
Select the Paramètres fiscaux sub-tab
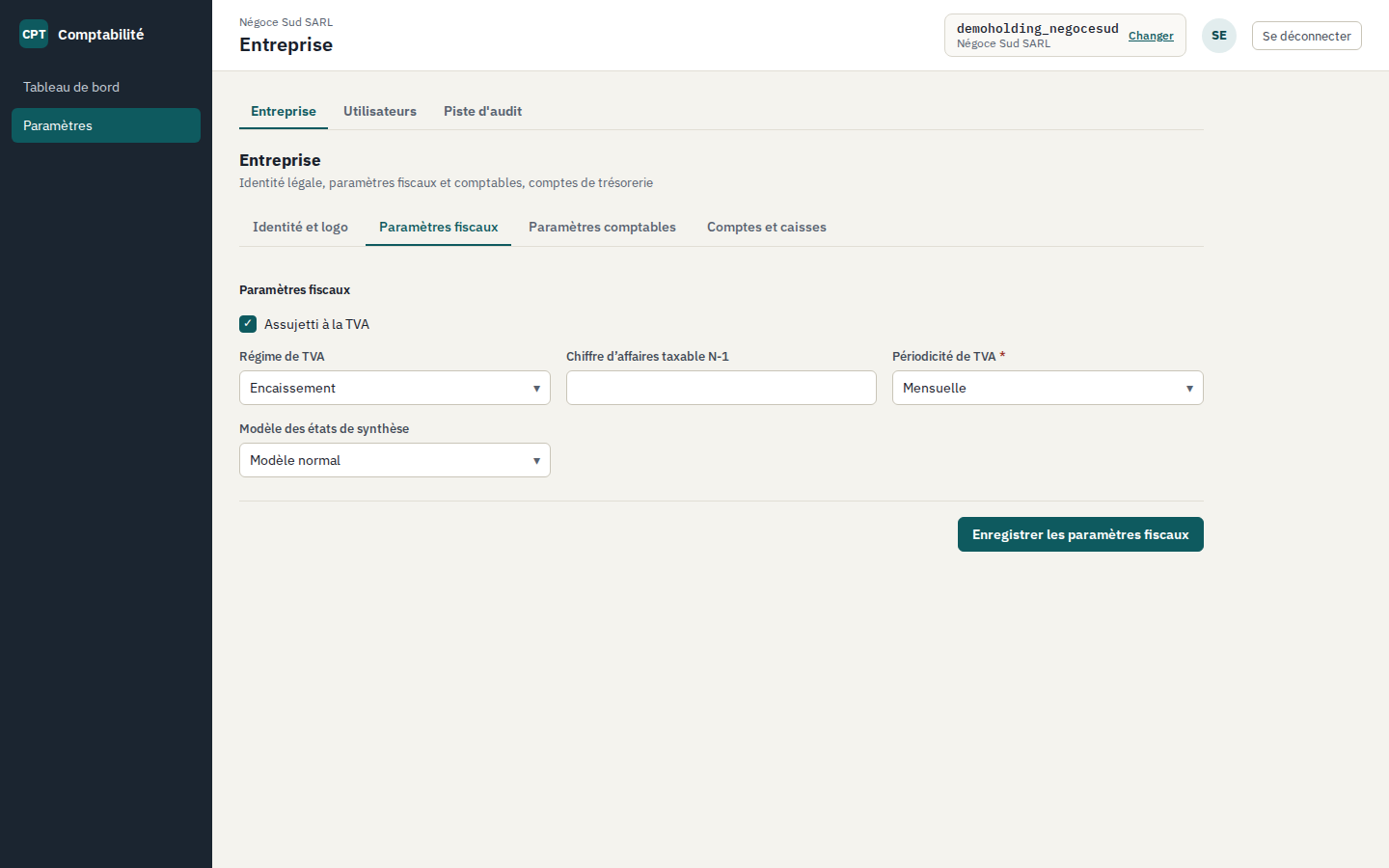pyautogui.click(x=438, y=227)
